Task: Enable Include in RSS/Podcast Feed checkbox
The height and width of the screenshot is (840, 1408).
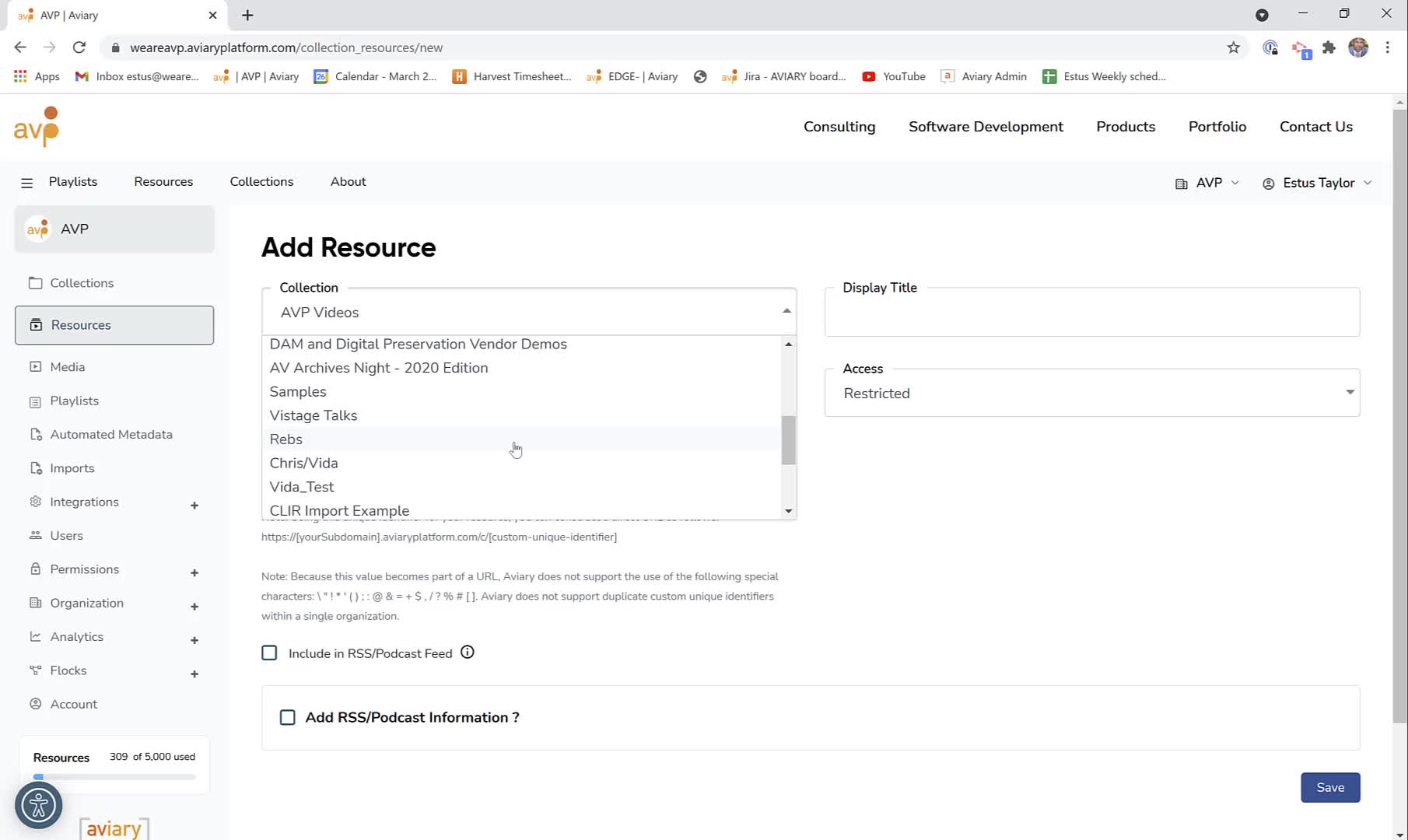Action: coord(269,653)
